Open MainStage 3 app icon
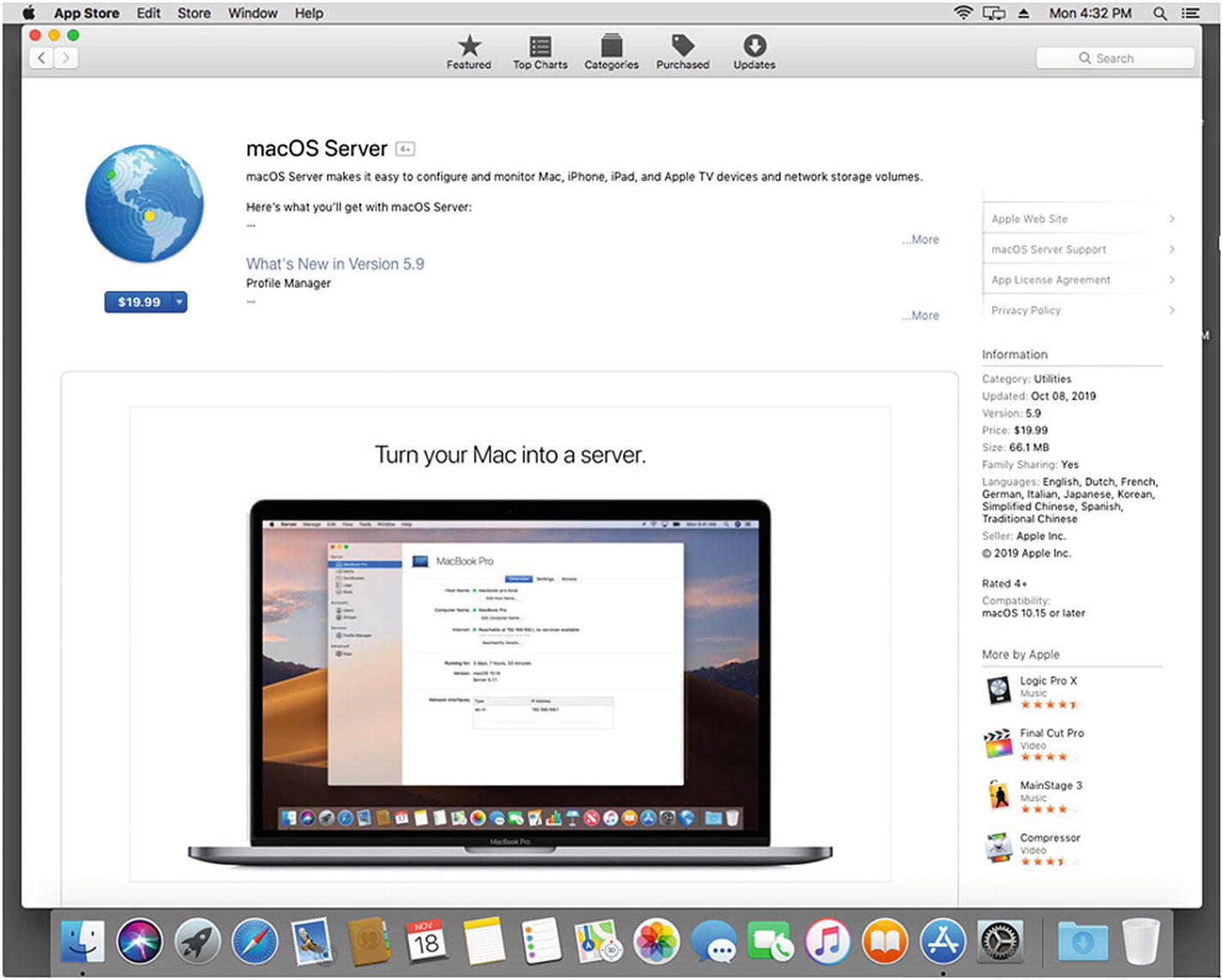This screenshot has height=980, width=1223. click(999, 795)
